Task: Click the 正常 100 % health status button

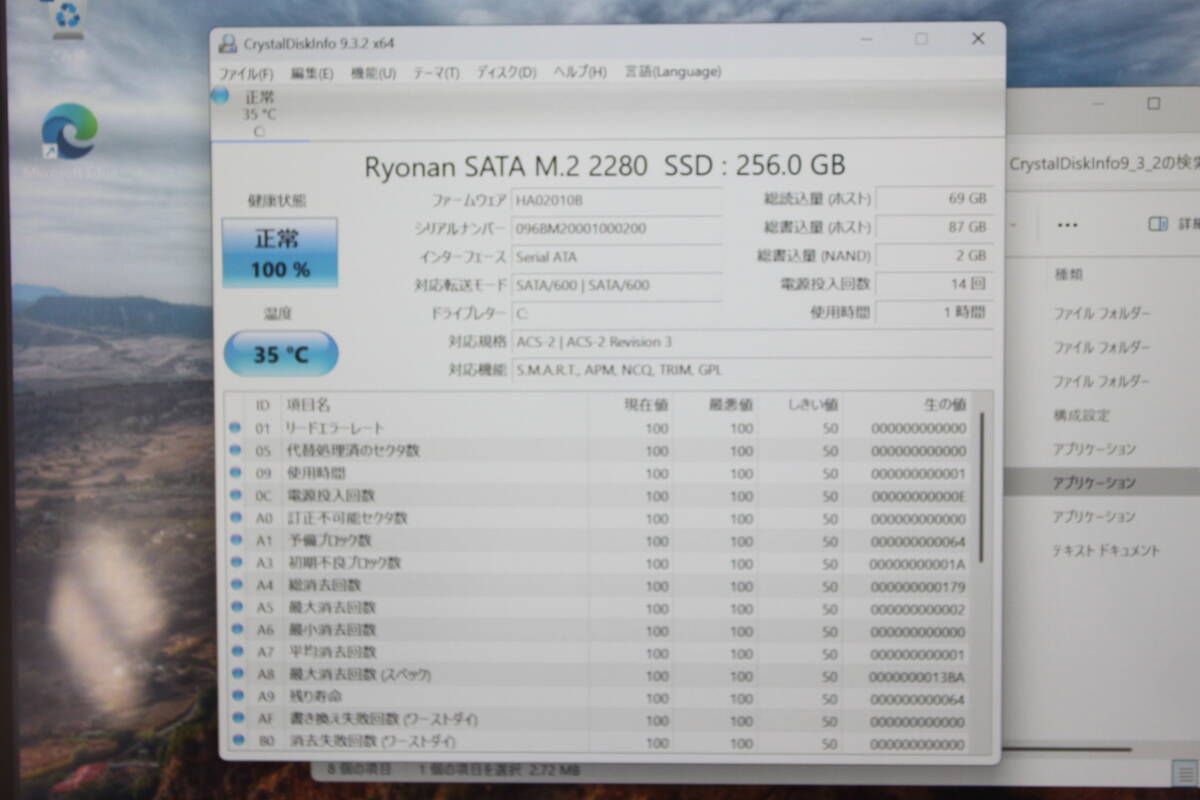Action: pos(280,253)
